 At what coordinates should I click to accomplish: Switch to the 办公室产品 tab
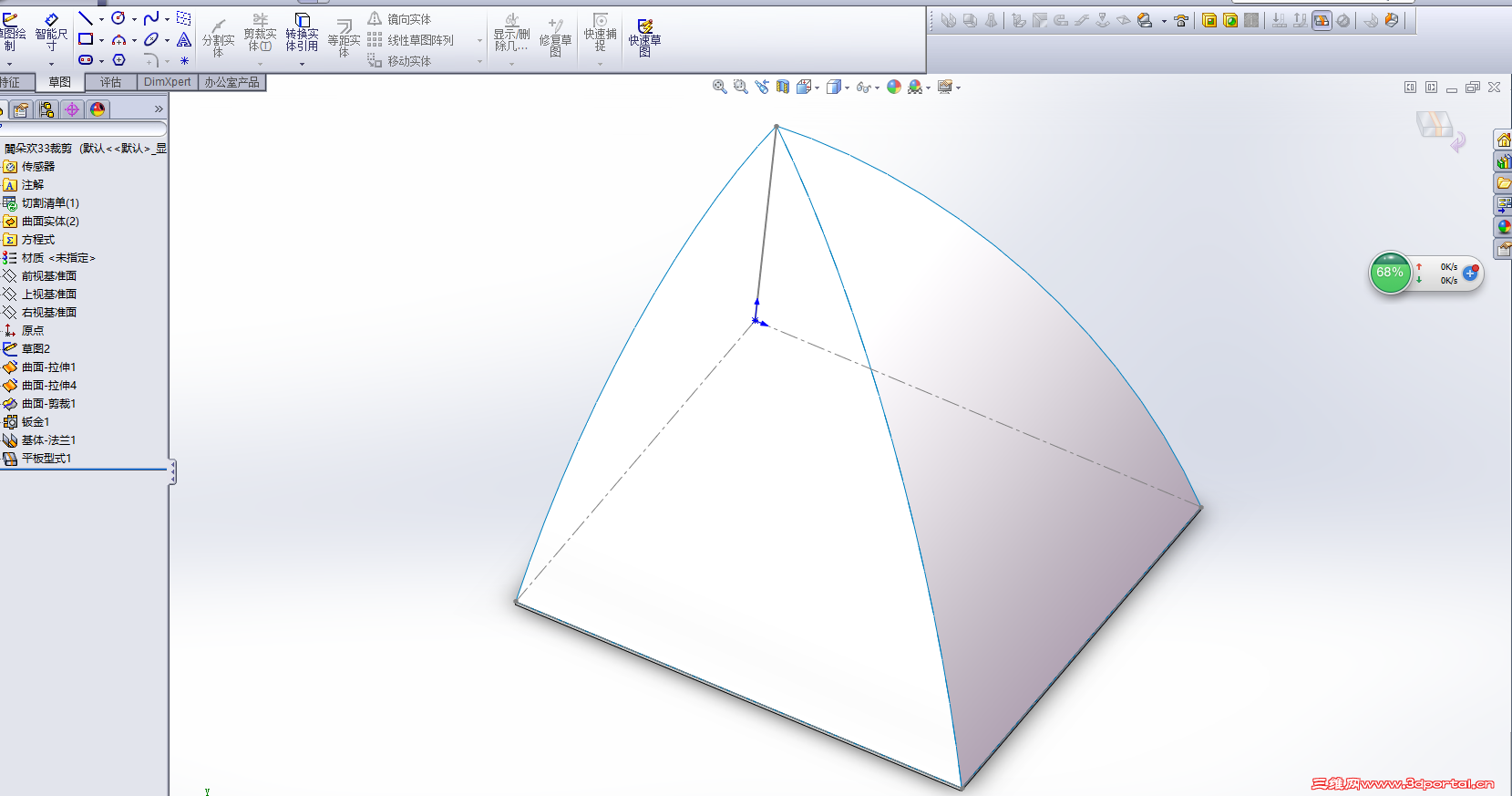click(x=231, y=82)
